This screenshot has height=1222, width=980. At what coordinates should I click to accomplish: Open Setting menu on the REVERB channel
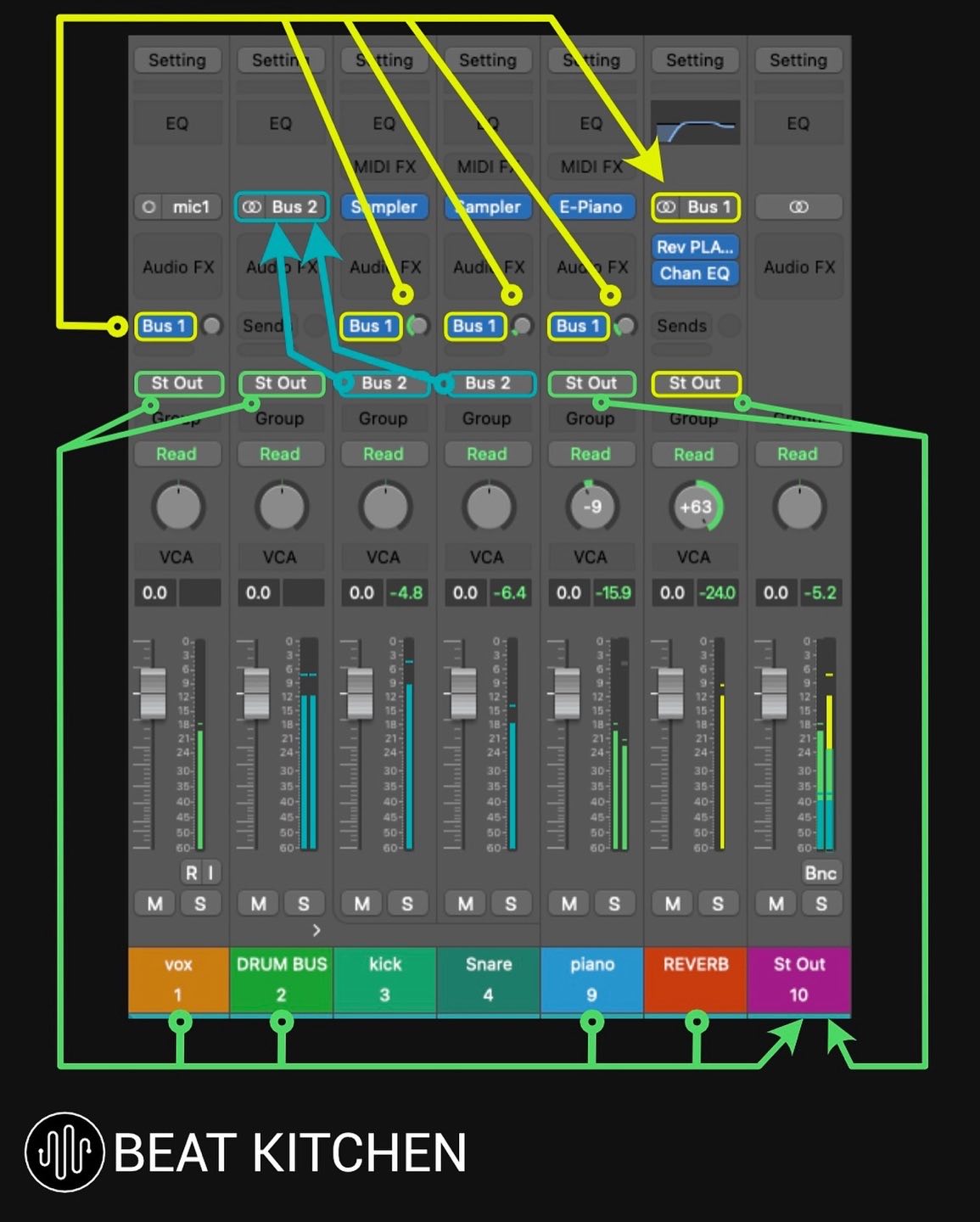pyautogui.click(x=695, y=60)
